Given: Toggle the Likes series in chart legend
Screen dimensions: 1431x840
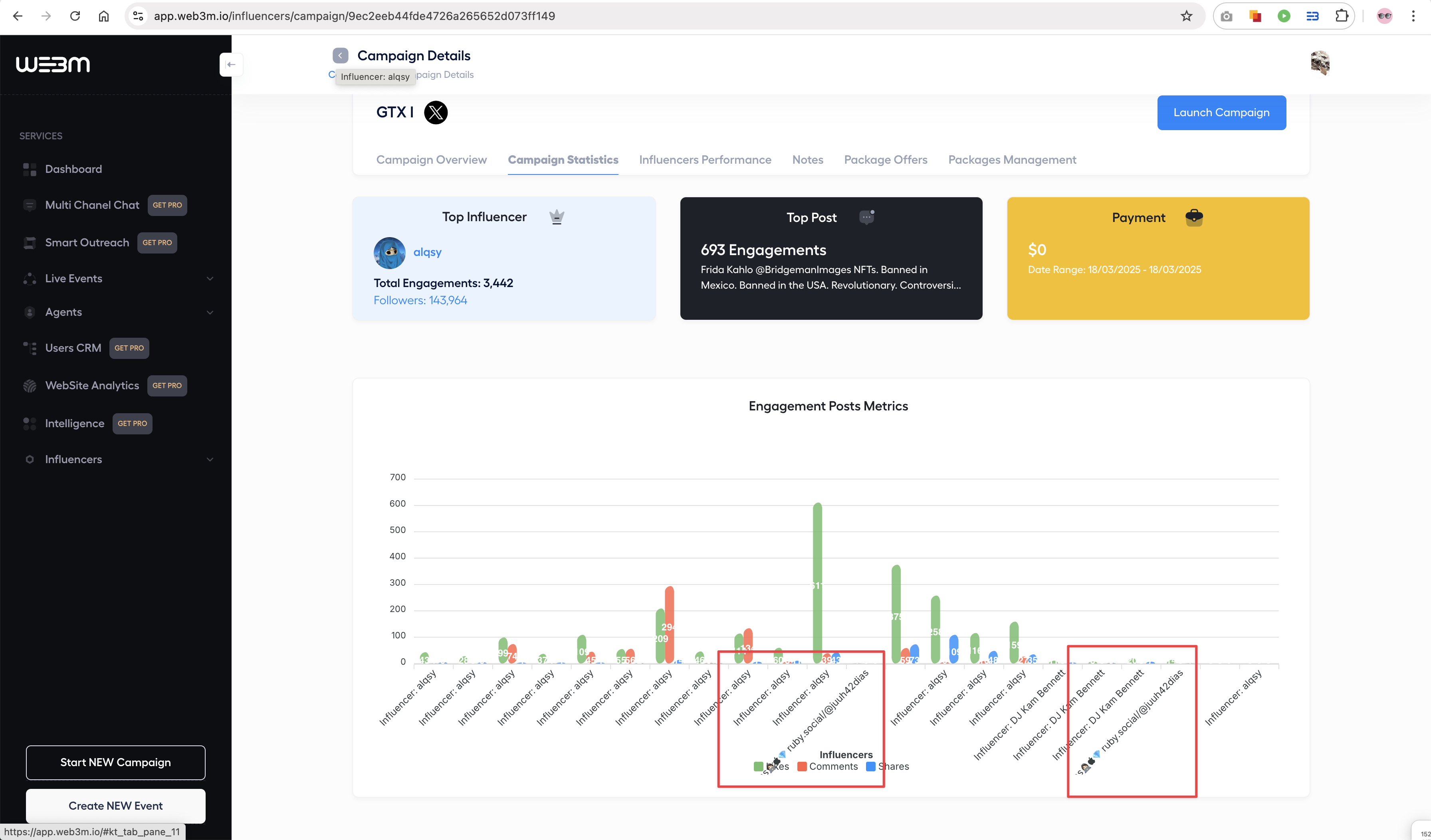Looking at the screenshot, I should click(x=758, y=767).
